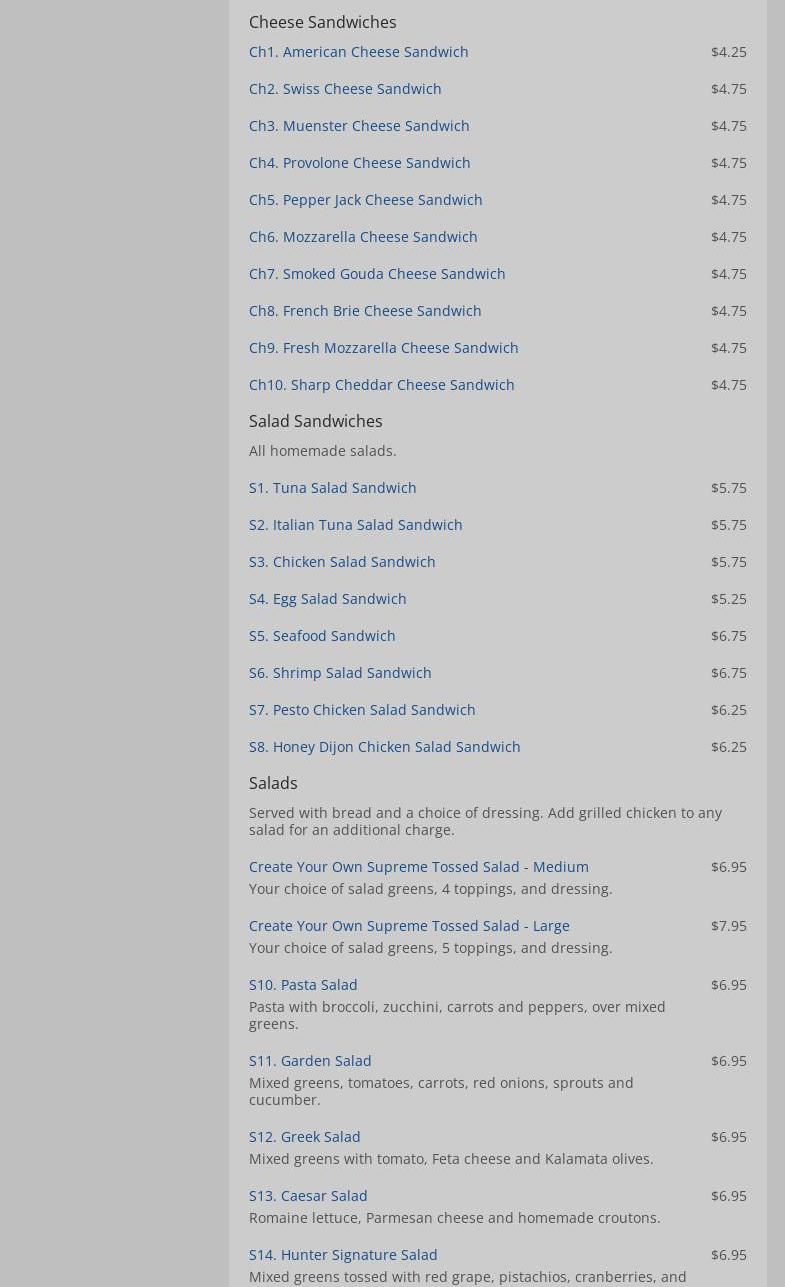Image resolution: width=785 pixels, height=1287 pixels.
Task: Select S2. Italian Tuna Salad Sandwich
Action: click(355, 525)
